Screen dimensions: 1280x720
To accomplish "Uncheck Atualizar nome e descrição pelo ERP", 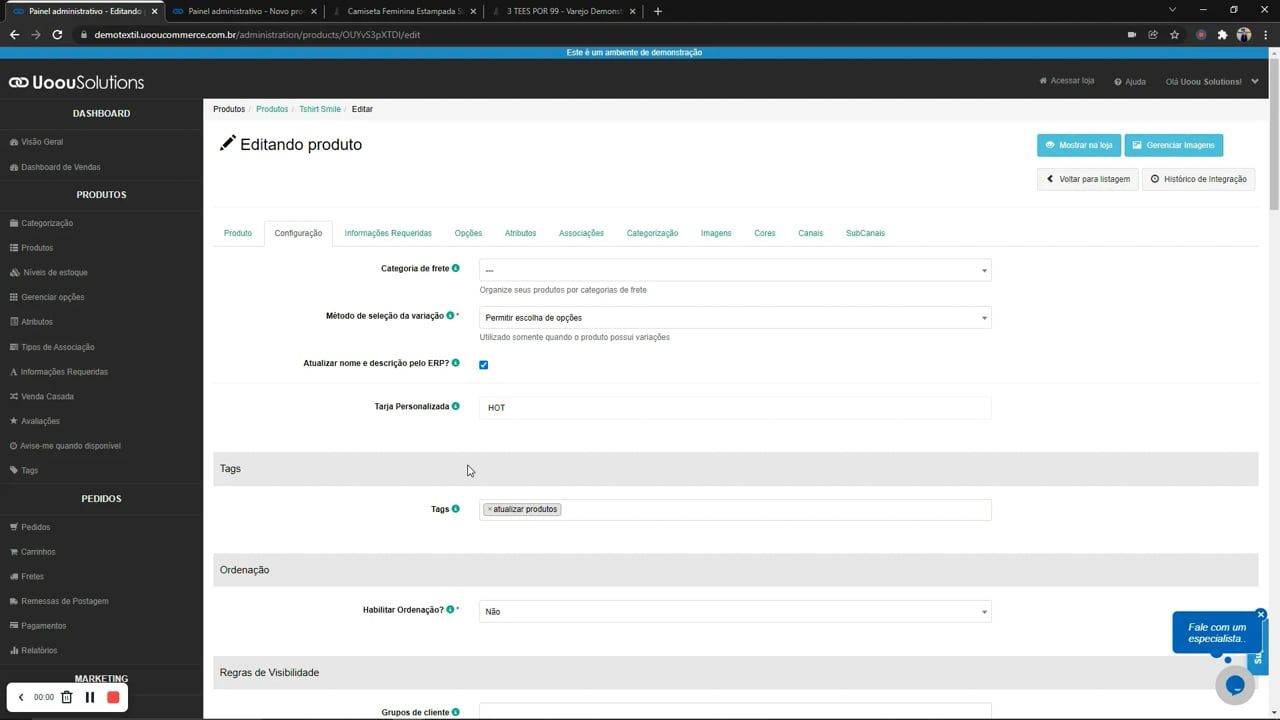I will click(484, 365).
